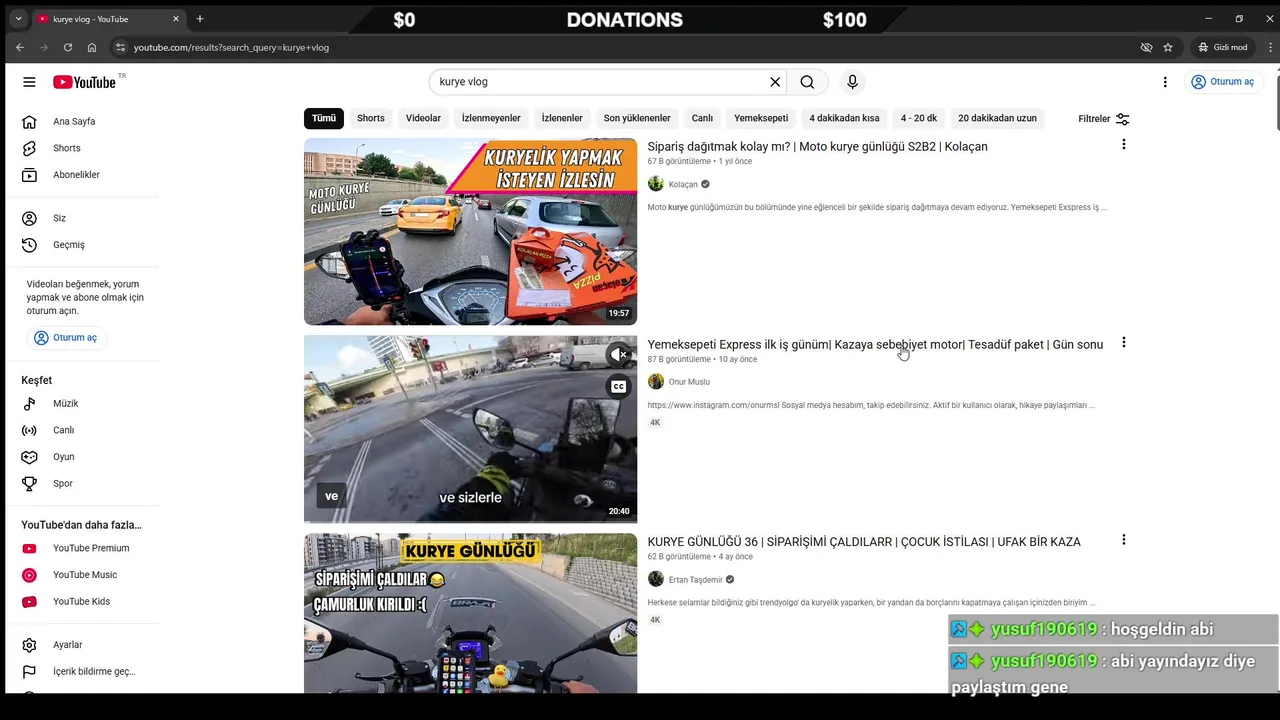The image size is (1280, 720).
Task: Open the Moto Kurye Günlüğü video thumbnail
Action: click(x=470, y=231)
